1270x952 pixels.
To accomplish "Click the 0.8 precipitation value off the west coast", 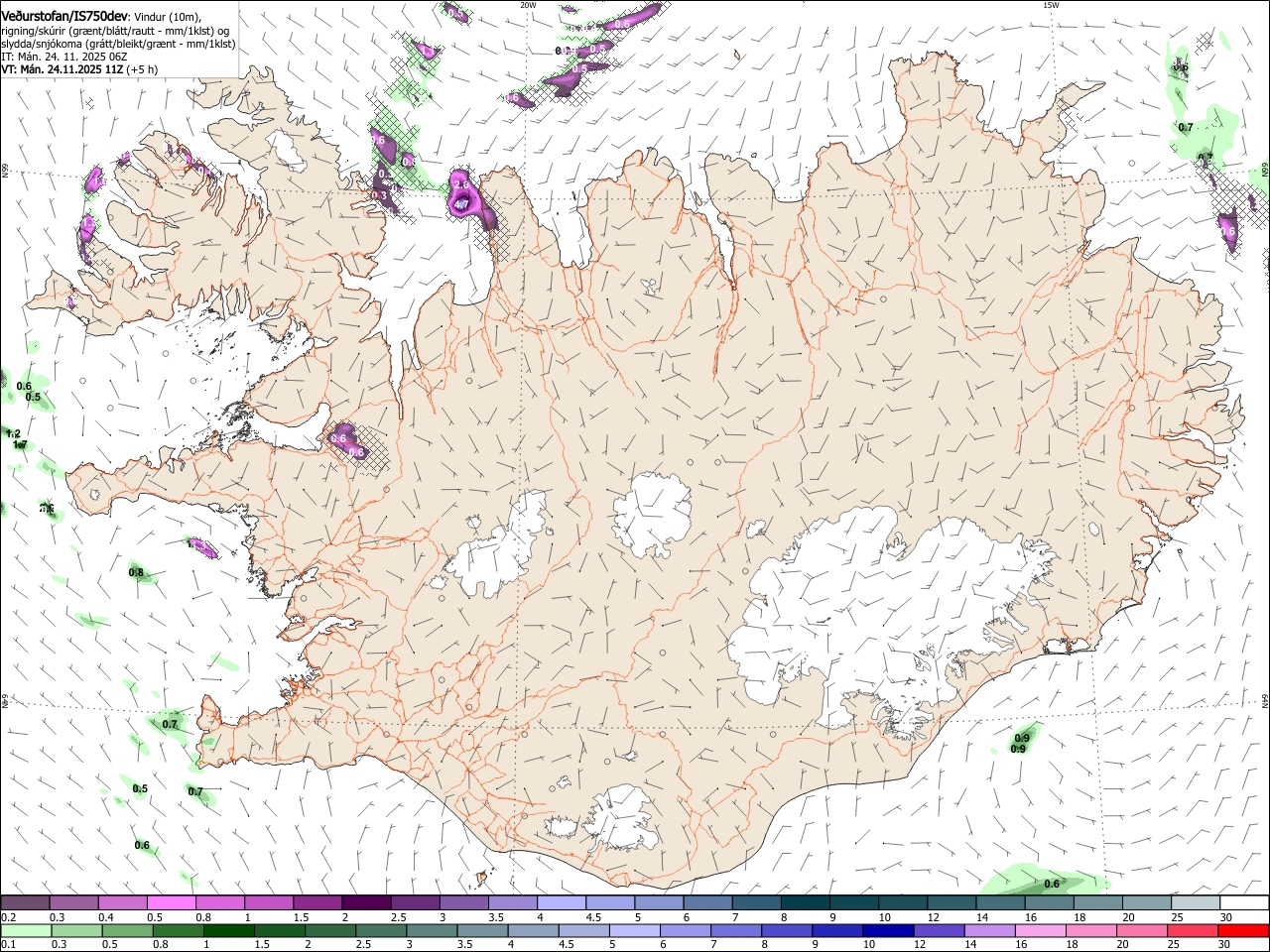I will click(x=136, y=572).
